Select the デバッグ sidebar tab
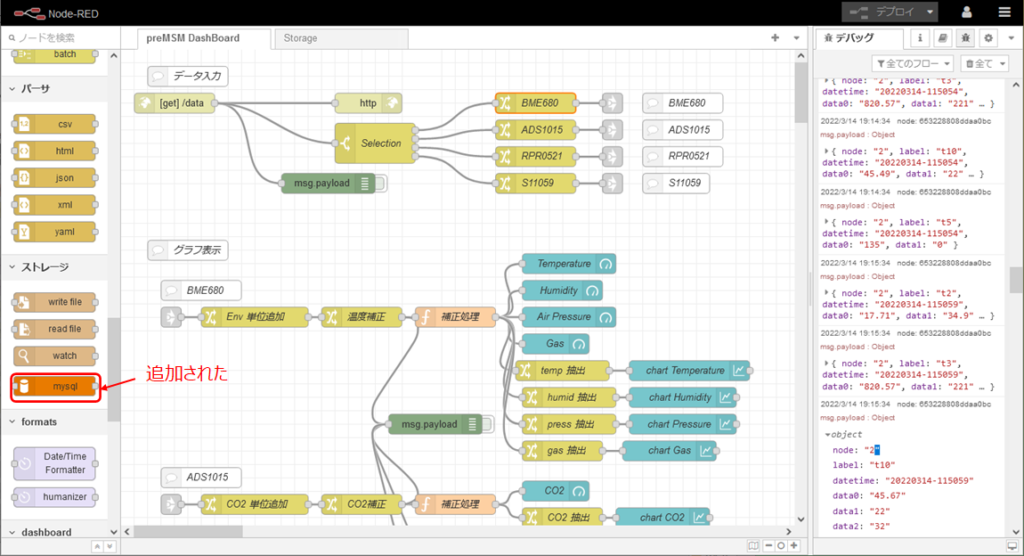This screenshot has height=556, width=1024. (859, 39)
